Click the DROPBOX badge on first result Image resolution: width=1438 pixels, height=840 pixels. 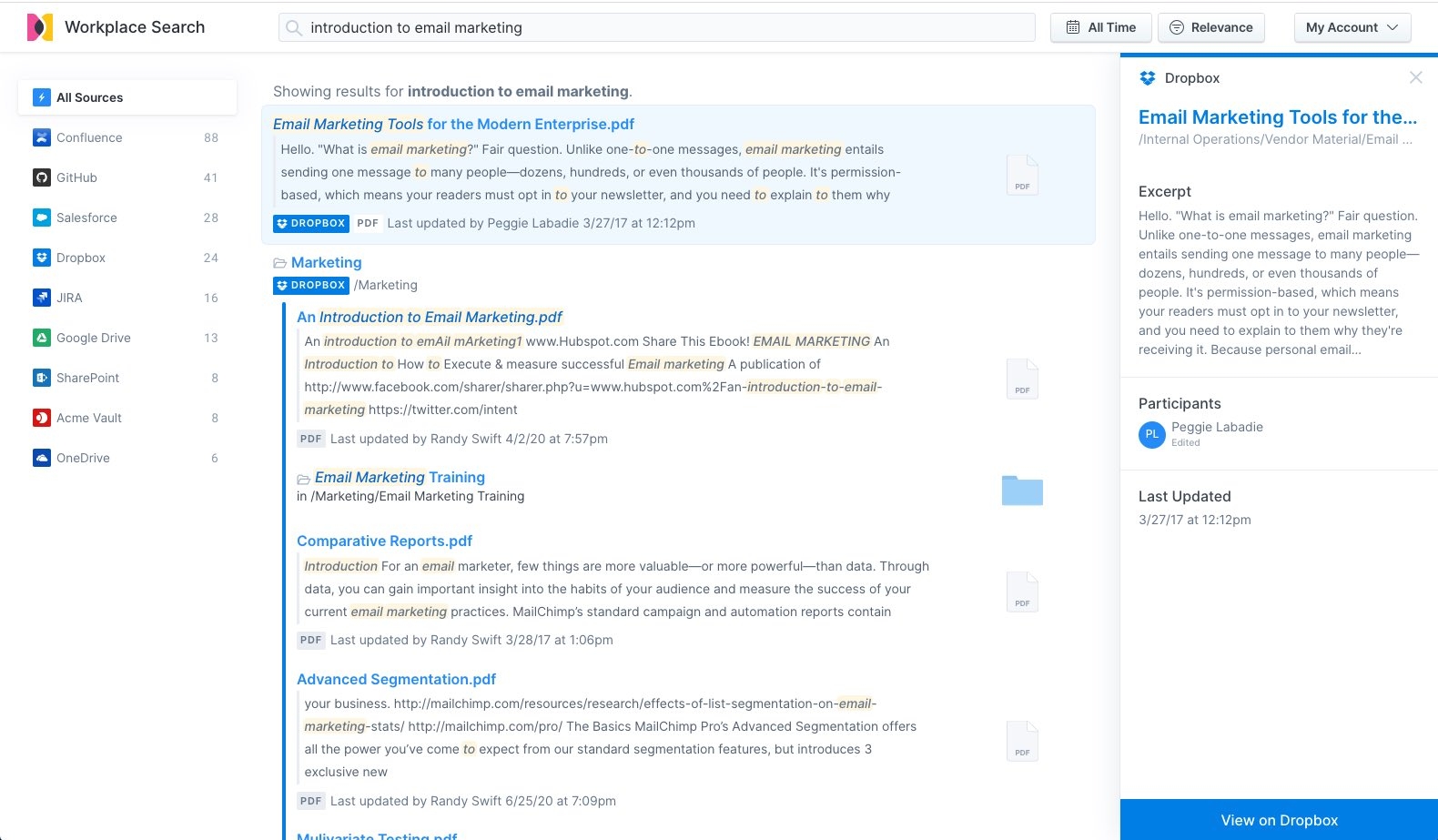point(311,223)
